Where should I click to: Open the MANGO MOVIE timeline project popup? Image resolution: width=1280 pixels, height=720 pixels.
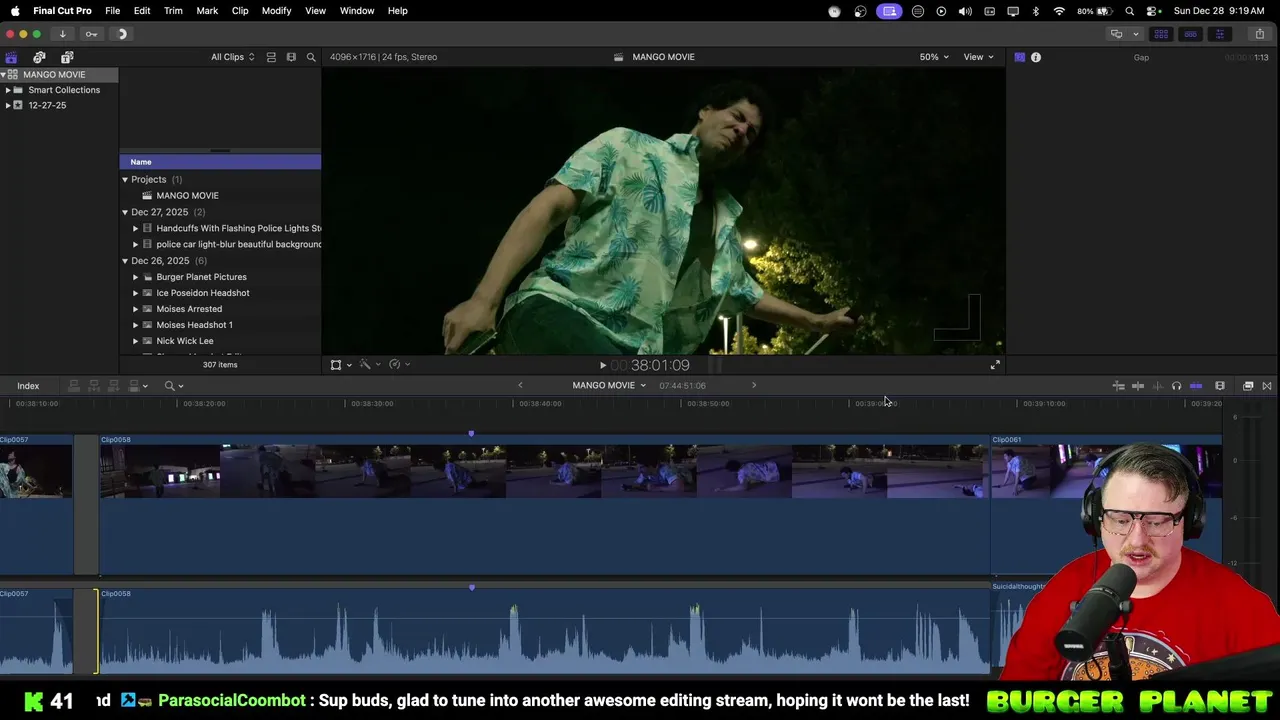point(609,386)
